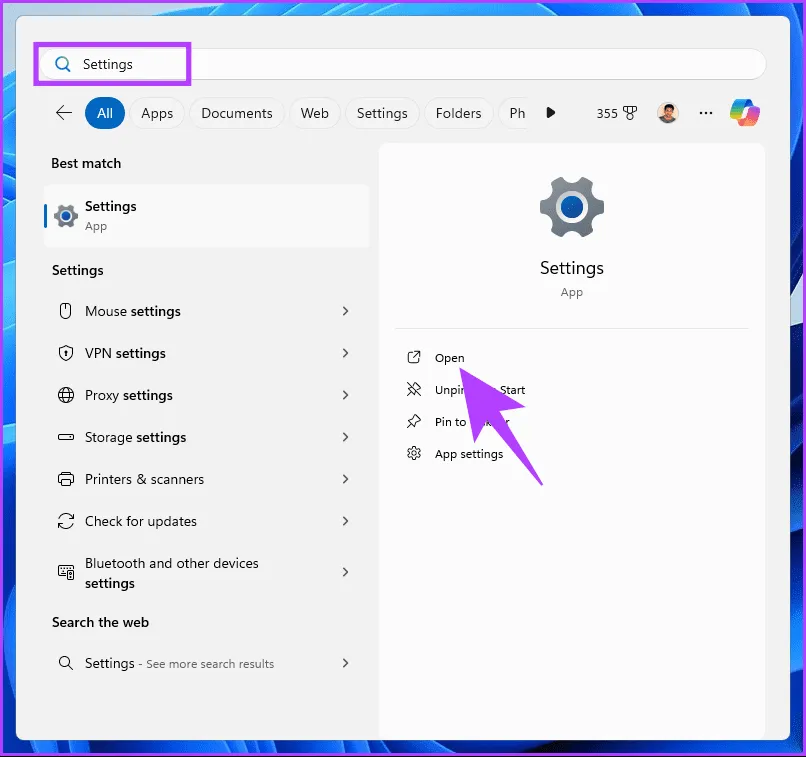
Task: Click the back arrow in search filters
Action: pos(64,113)
